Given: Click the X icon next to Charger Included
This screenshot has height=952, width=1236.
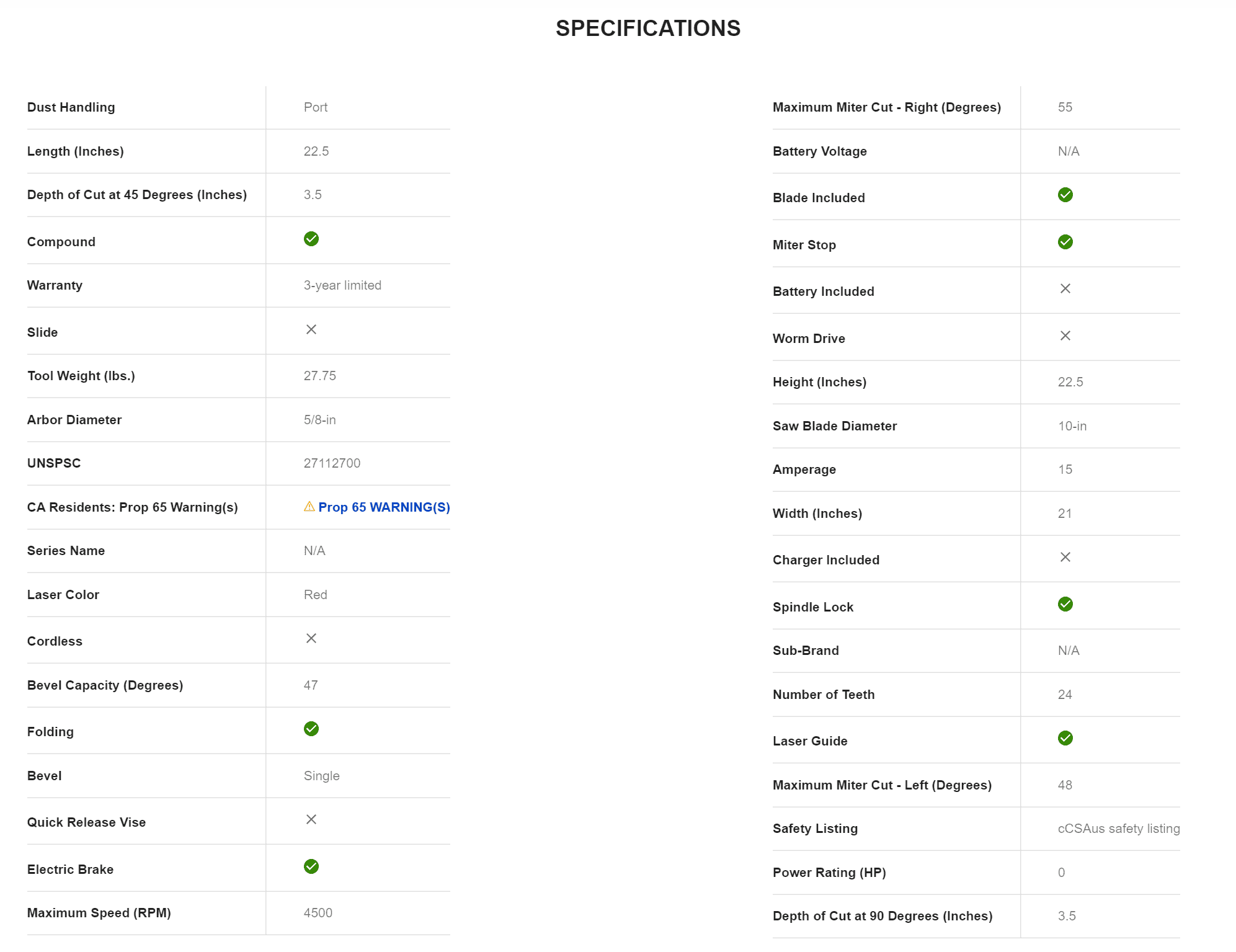Looking at the screenshot, I should coord(1065,557).
